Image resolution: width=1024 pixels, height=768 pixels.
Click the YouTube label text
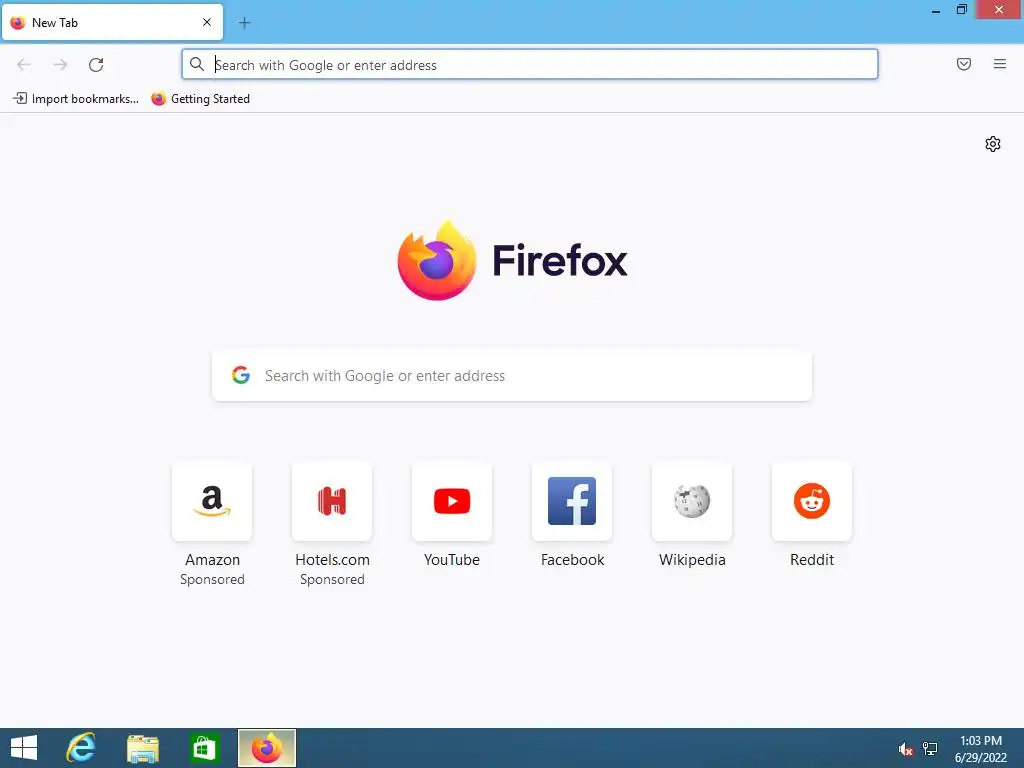click(452, 560)
